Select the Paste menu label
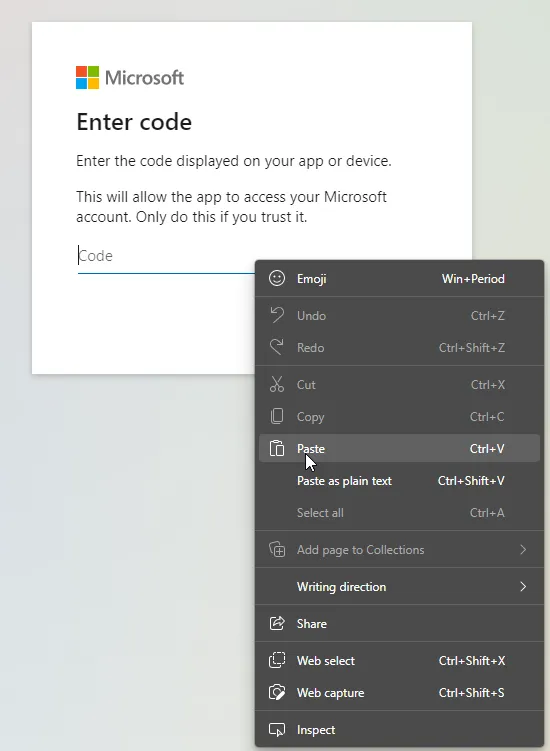 pos(311,448)
